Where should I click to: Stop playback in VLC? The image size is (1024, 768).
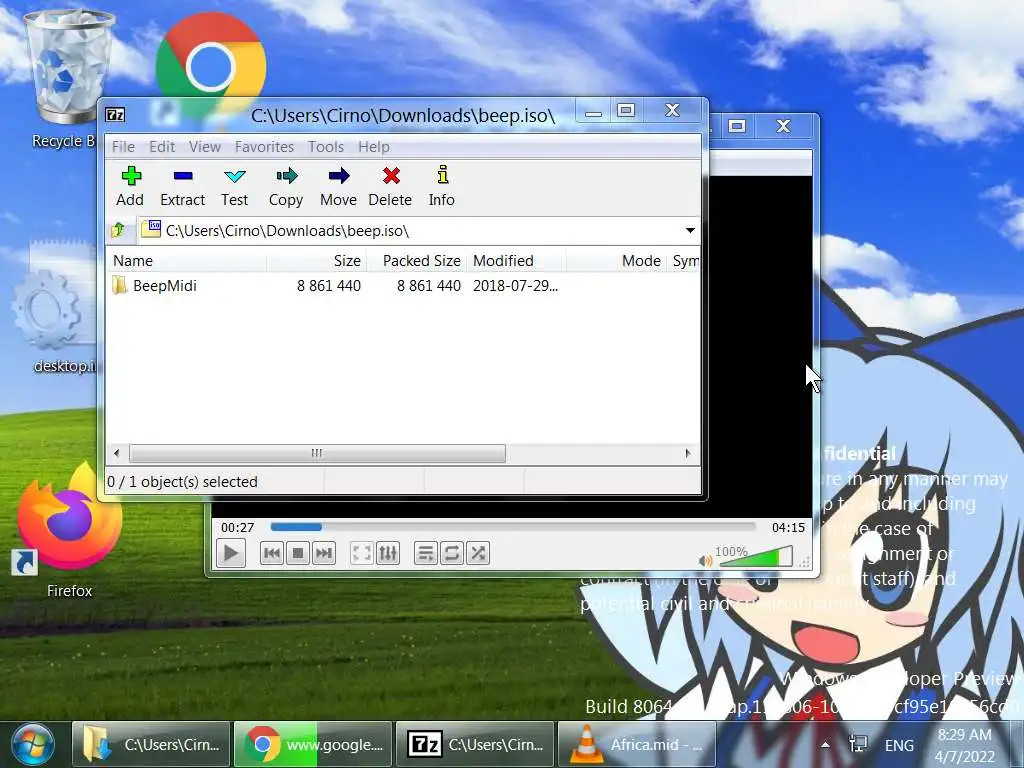tap(298, 554)
